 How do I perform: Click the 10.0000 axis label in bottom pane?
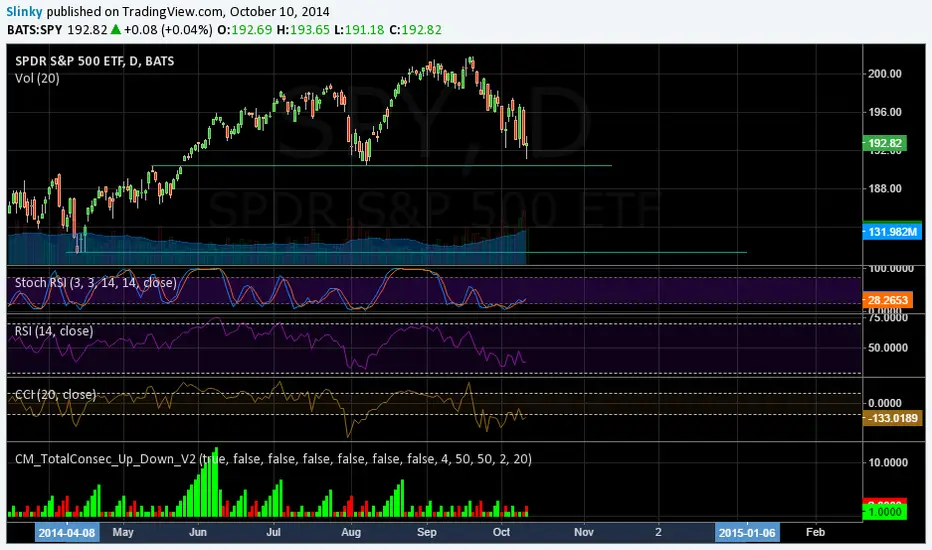pos(888,462)
